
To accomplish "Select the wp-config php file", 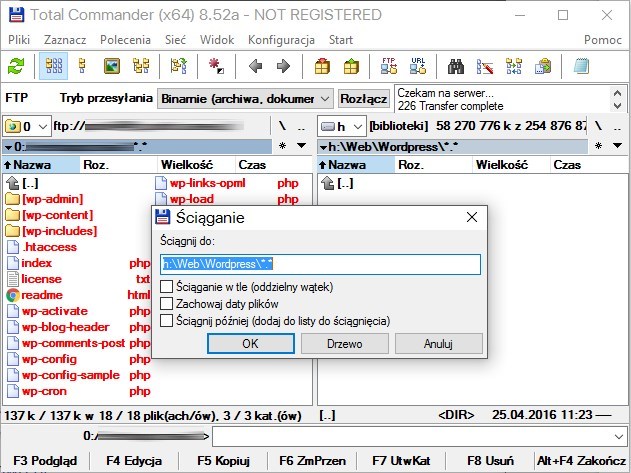I will pyautogui.click(x=78, y=359).
